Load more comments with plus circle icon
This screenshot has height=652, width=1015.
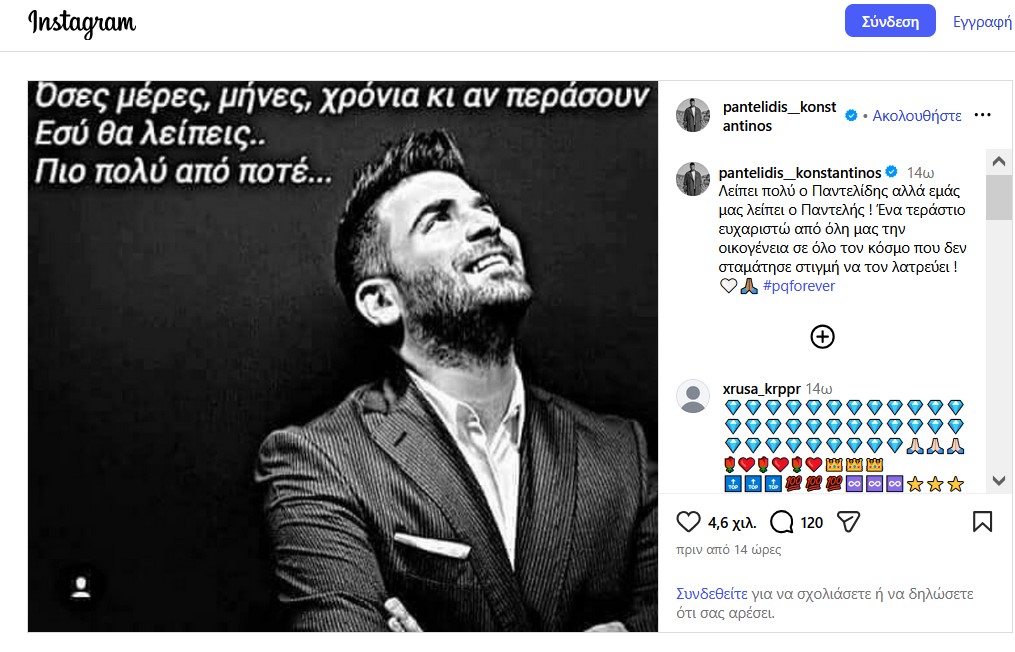coord(822,337)
